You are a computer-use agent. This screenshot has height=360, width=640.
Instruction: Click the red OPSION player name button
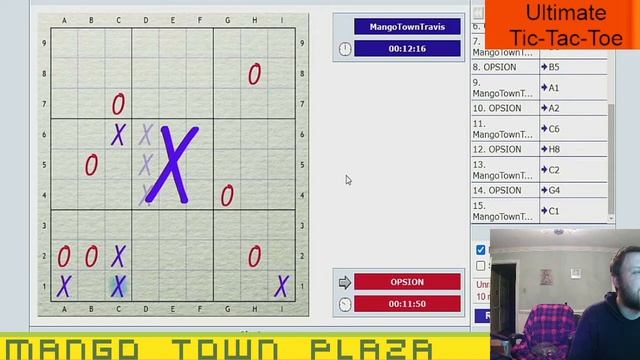point(407,282)
